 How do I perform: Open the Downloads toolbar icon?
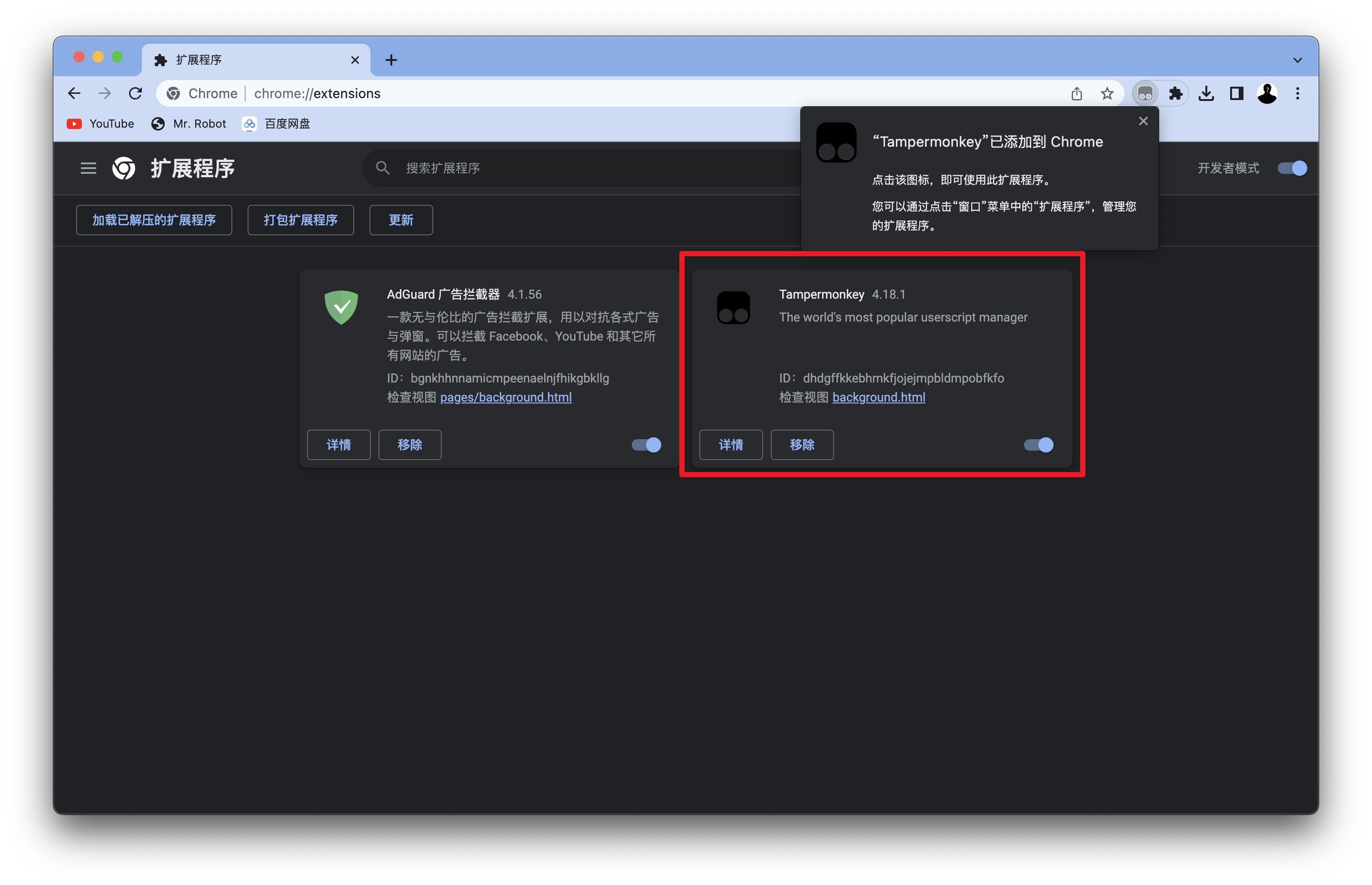[1205, 93]
